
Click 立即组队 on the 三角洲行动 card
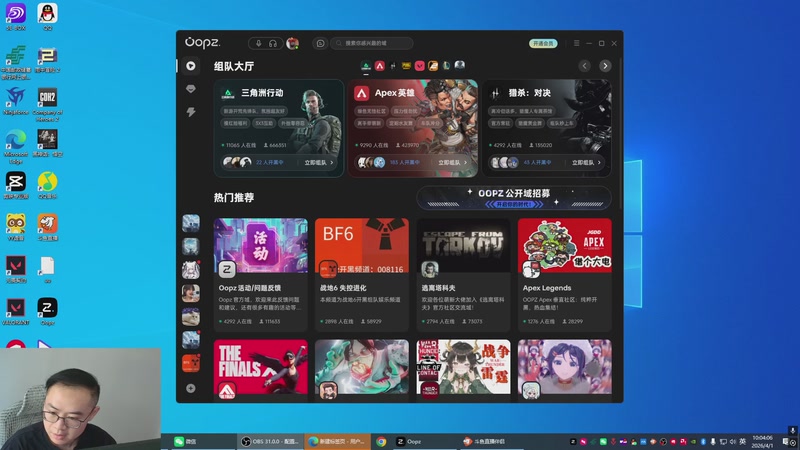[318, 162]
